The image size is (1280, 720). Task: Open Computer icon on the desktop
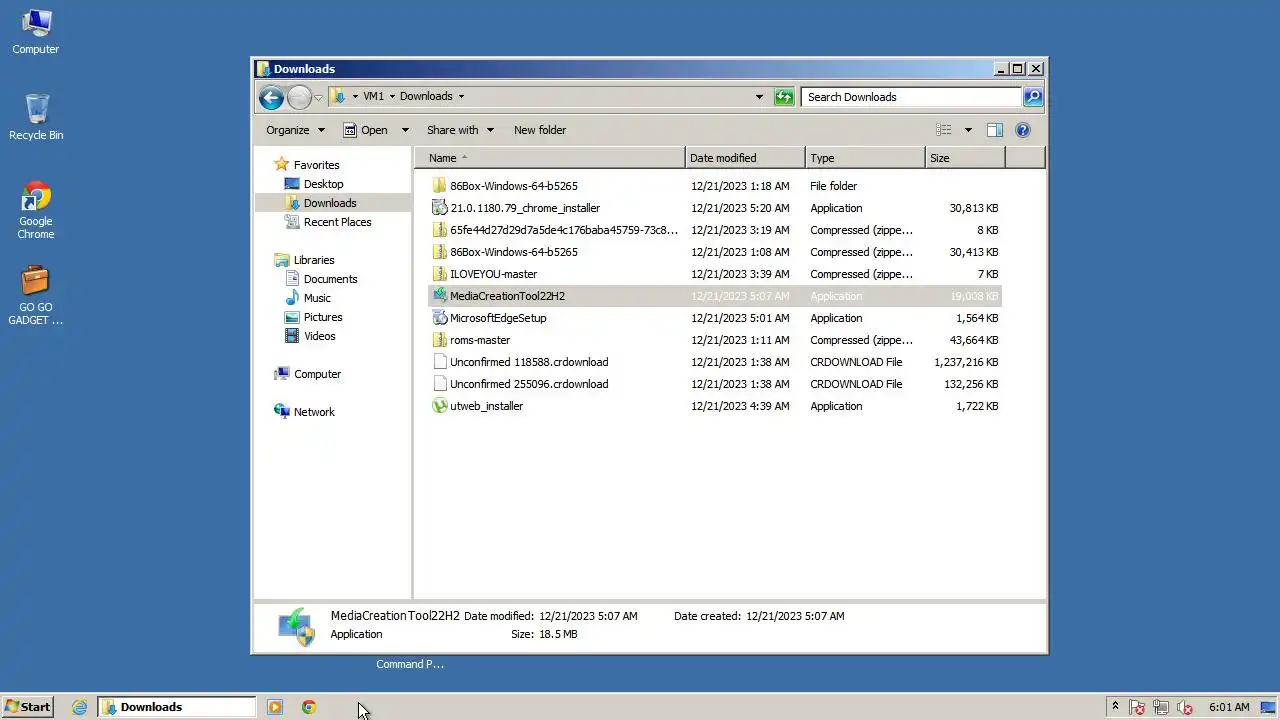(36, 32)
